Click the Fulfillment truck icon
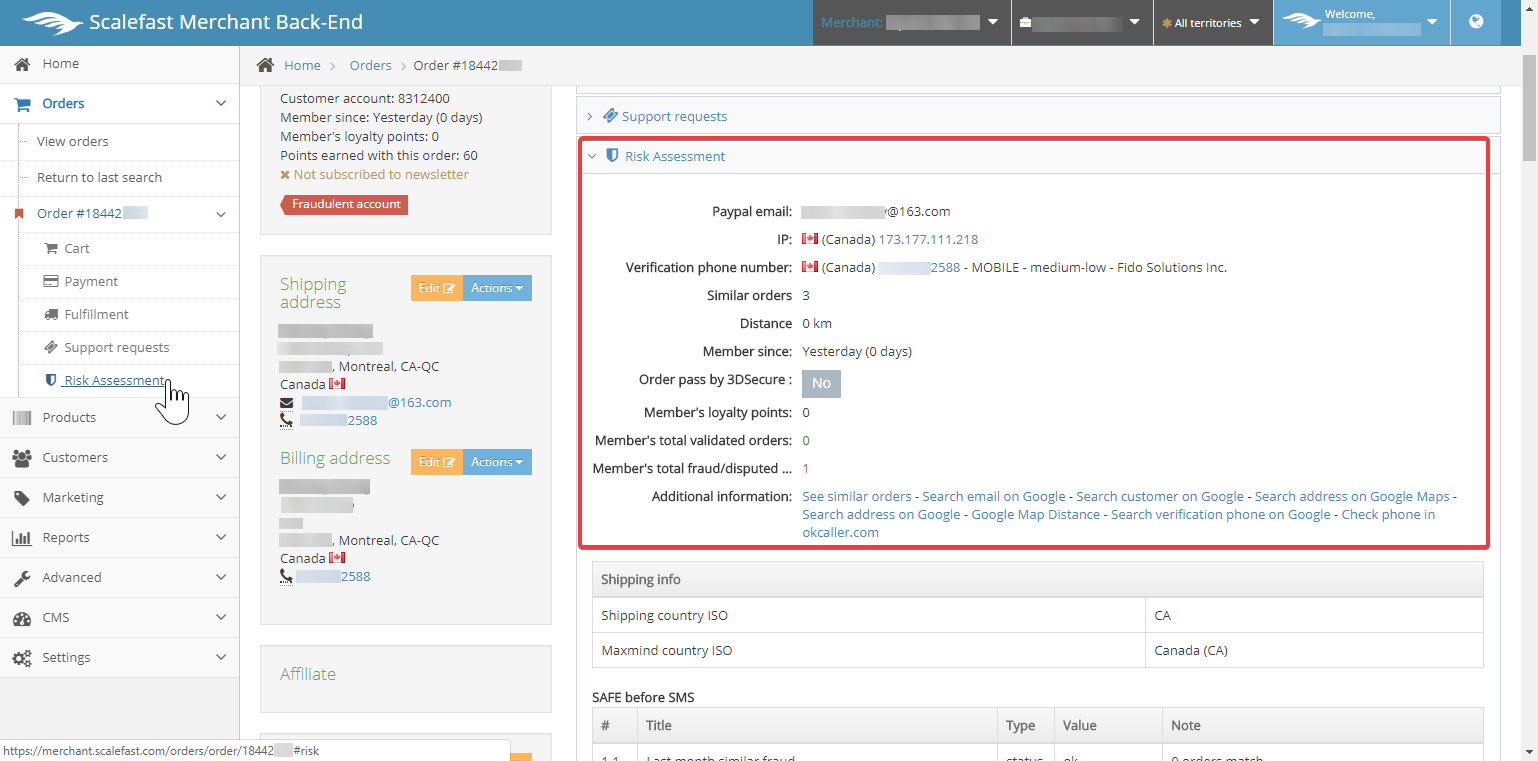 tap(52, 315)
